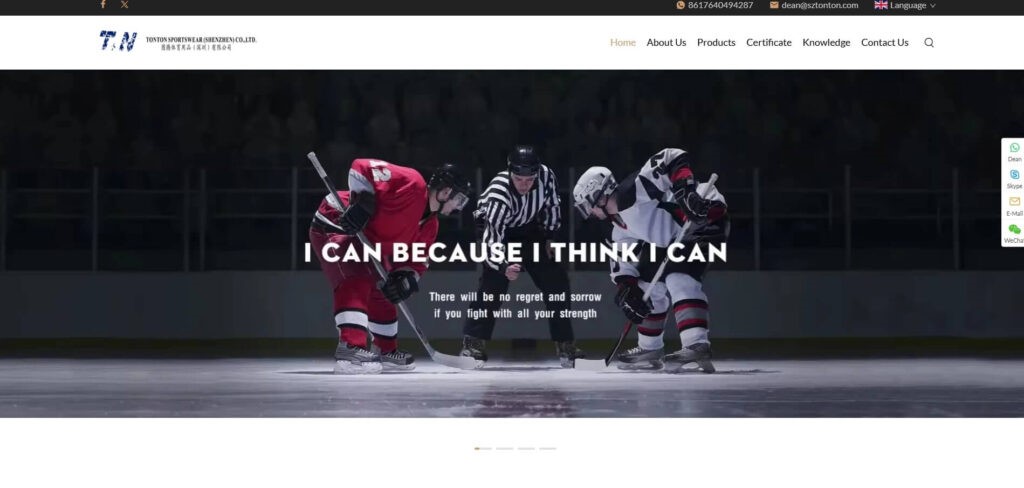Open the X (Twitter) profile icon
1024x488 pixels.
click(x=125, y=5)
